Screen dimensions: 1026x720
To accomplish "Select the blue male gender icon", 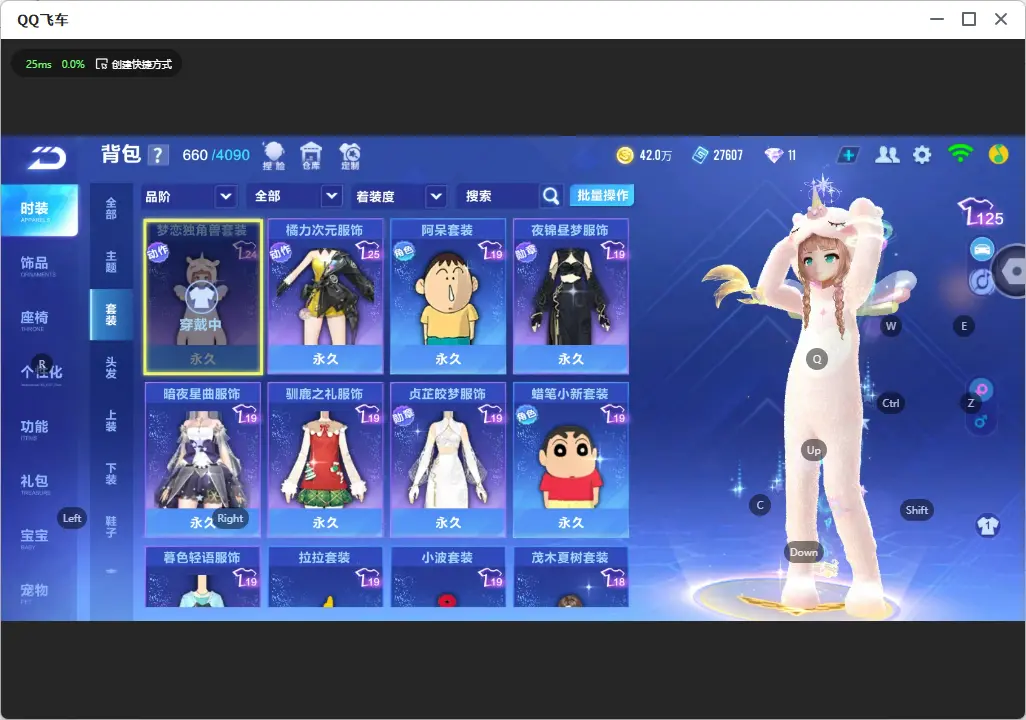I will pos(981,422).
